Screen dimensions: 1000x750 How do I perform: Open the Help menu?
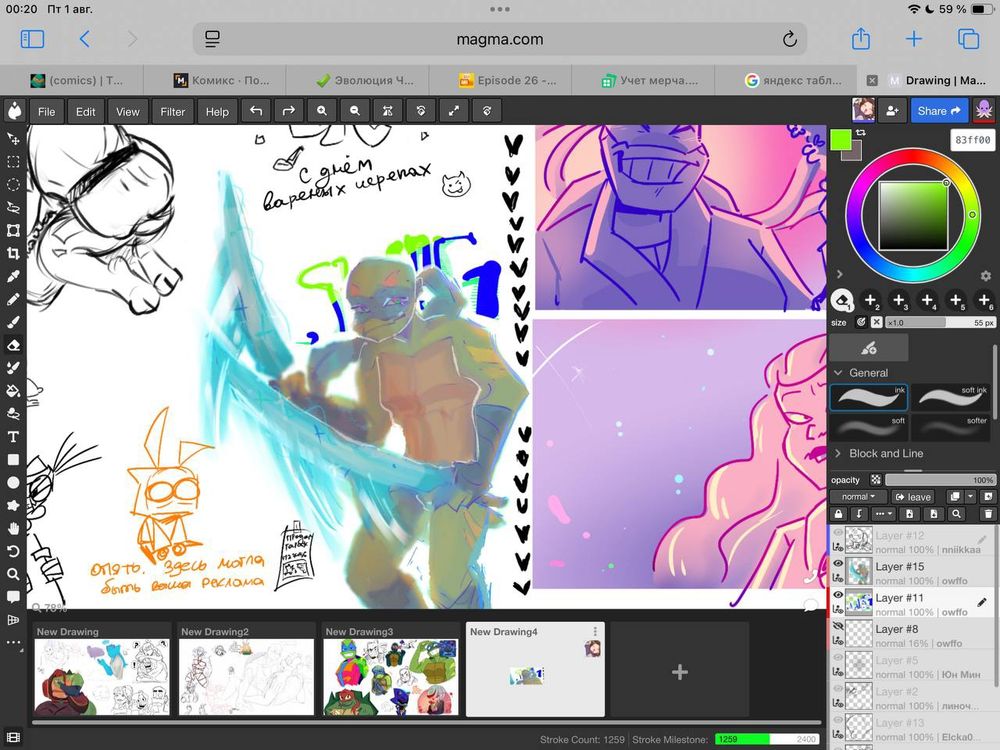217,112
